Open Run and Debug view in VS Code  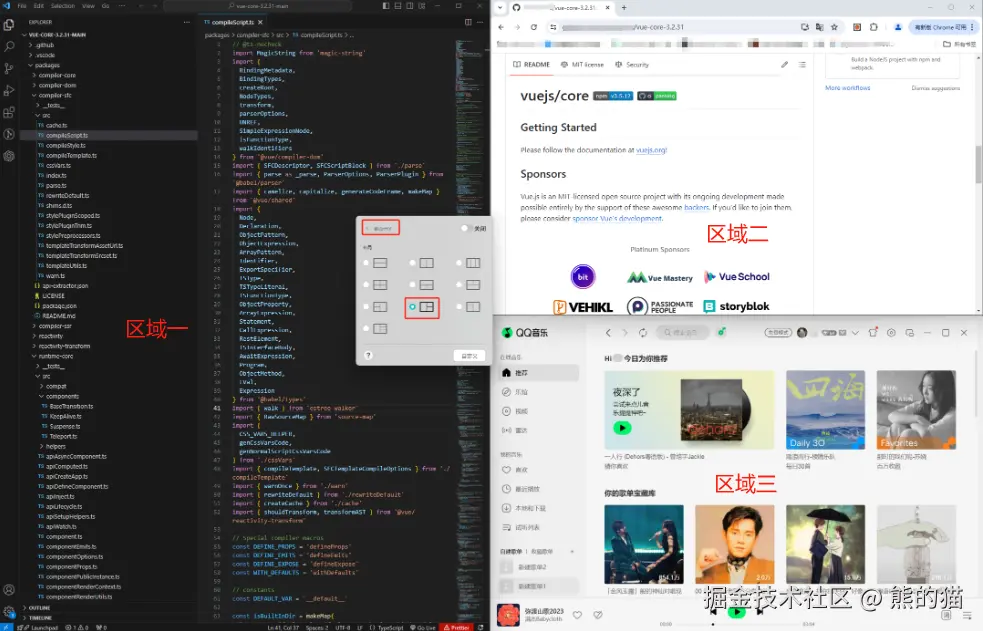coord(9,90)
